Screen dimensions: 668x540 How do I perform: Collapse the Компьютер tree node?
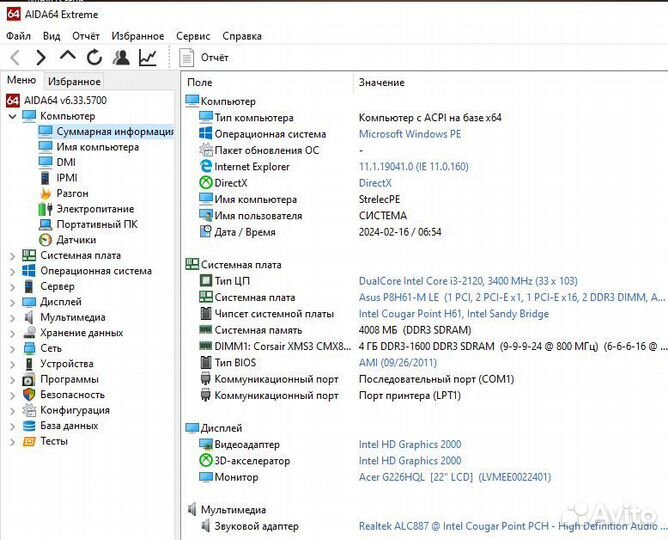coord(12,116)
